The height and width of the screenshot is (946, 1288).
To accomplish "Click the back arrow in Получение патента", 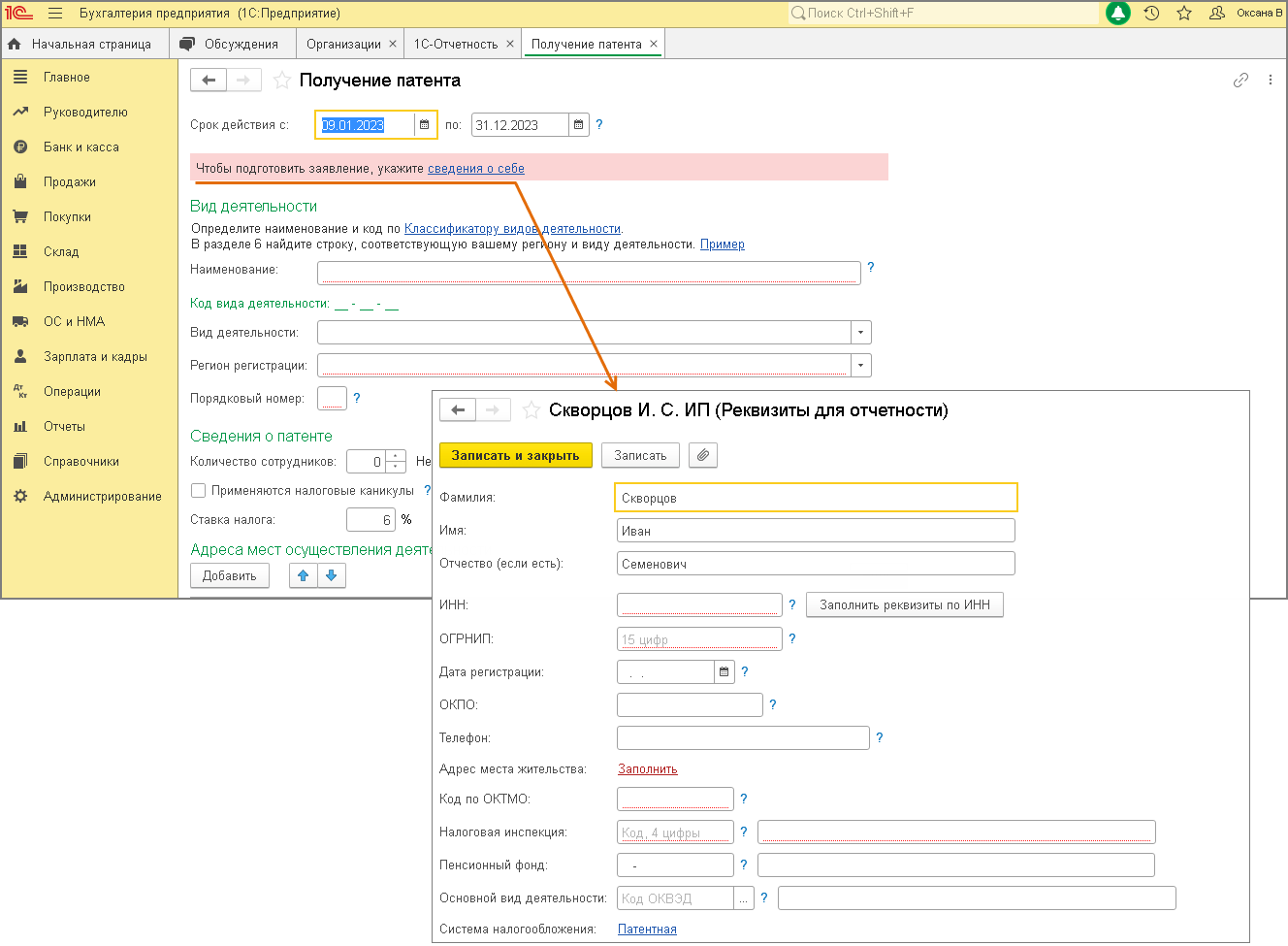I will [x=209, y=81].
